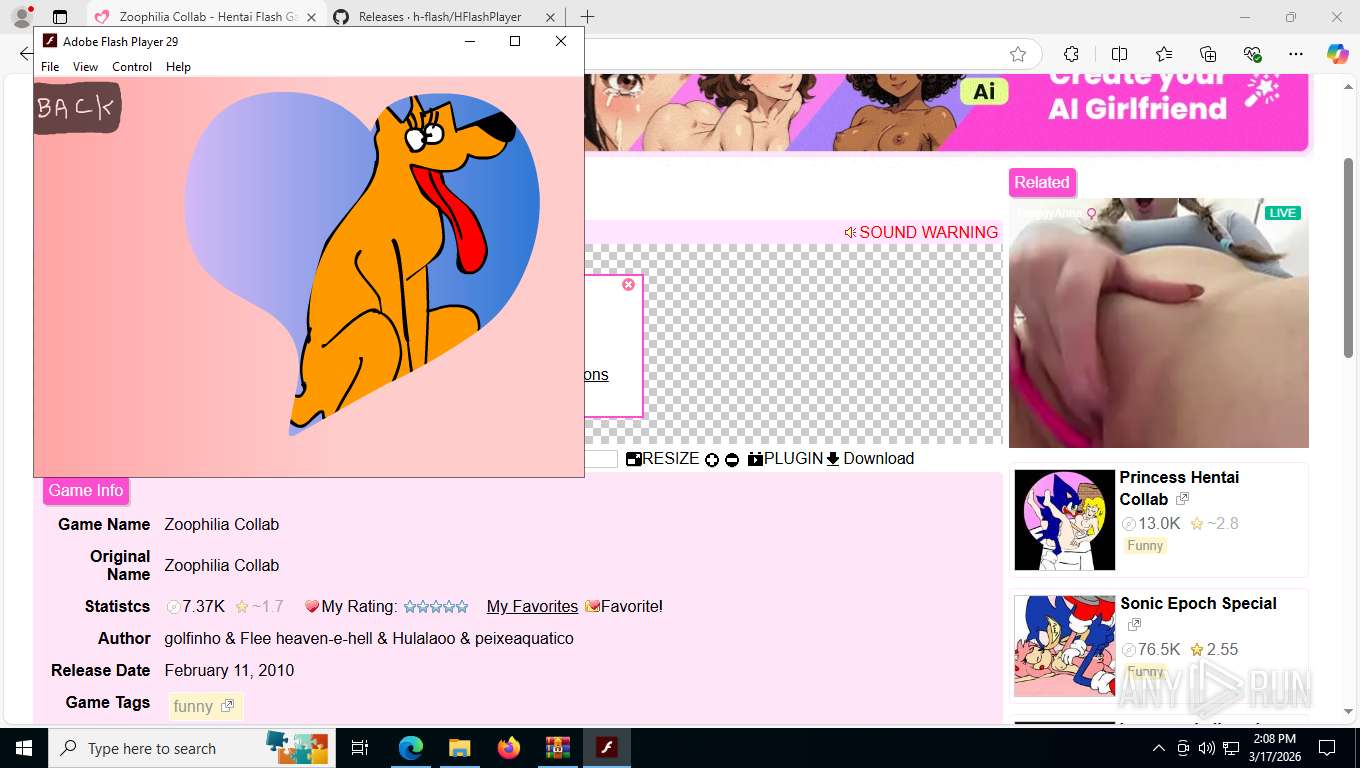Open Sonic Epoch Special in new window icon
The height and width of the screenshot is (768, 1360).
tap(1134, 625)
